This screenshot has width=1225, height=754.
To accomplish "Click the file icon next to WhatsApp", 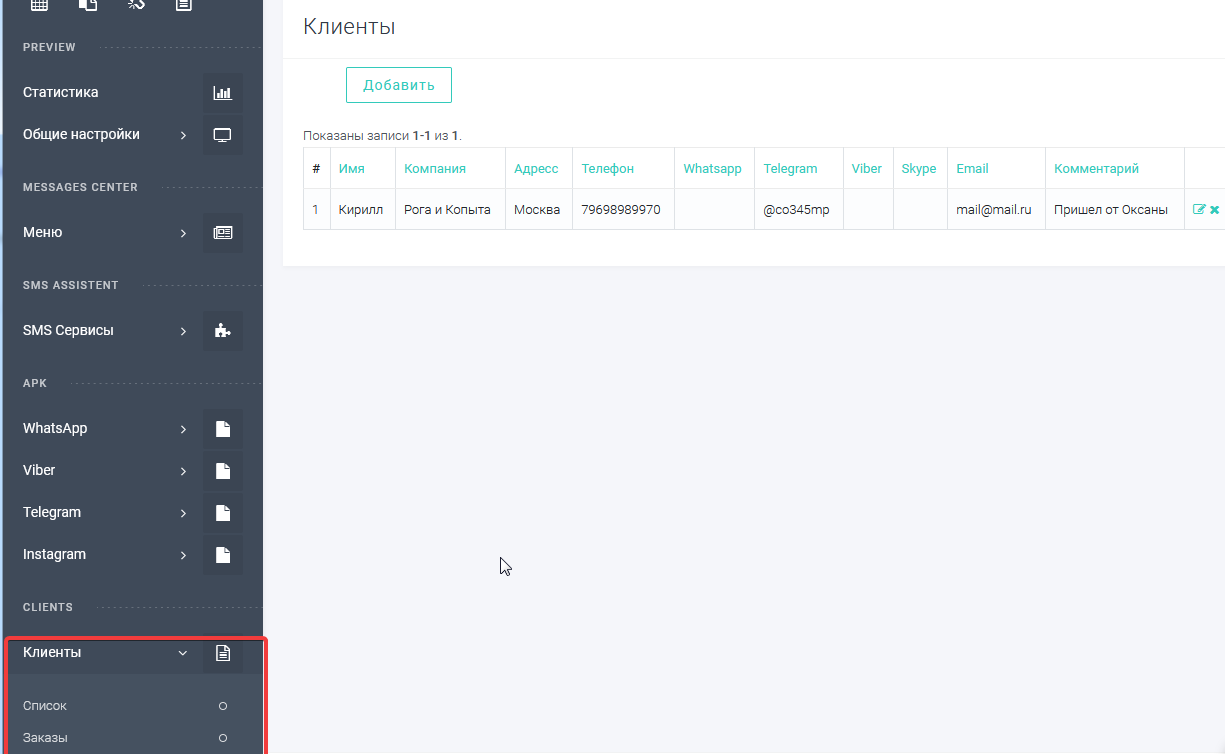I will click(x=222, y=429).
